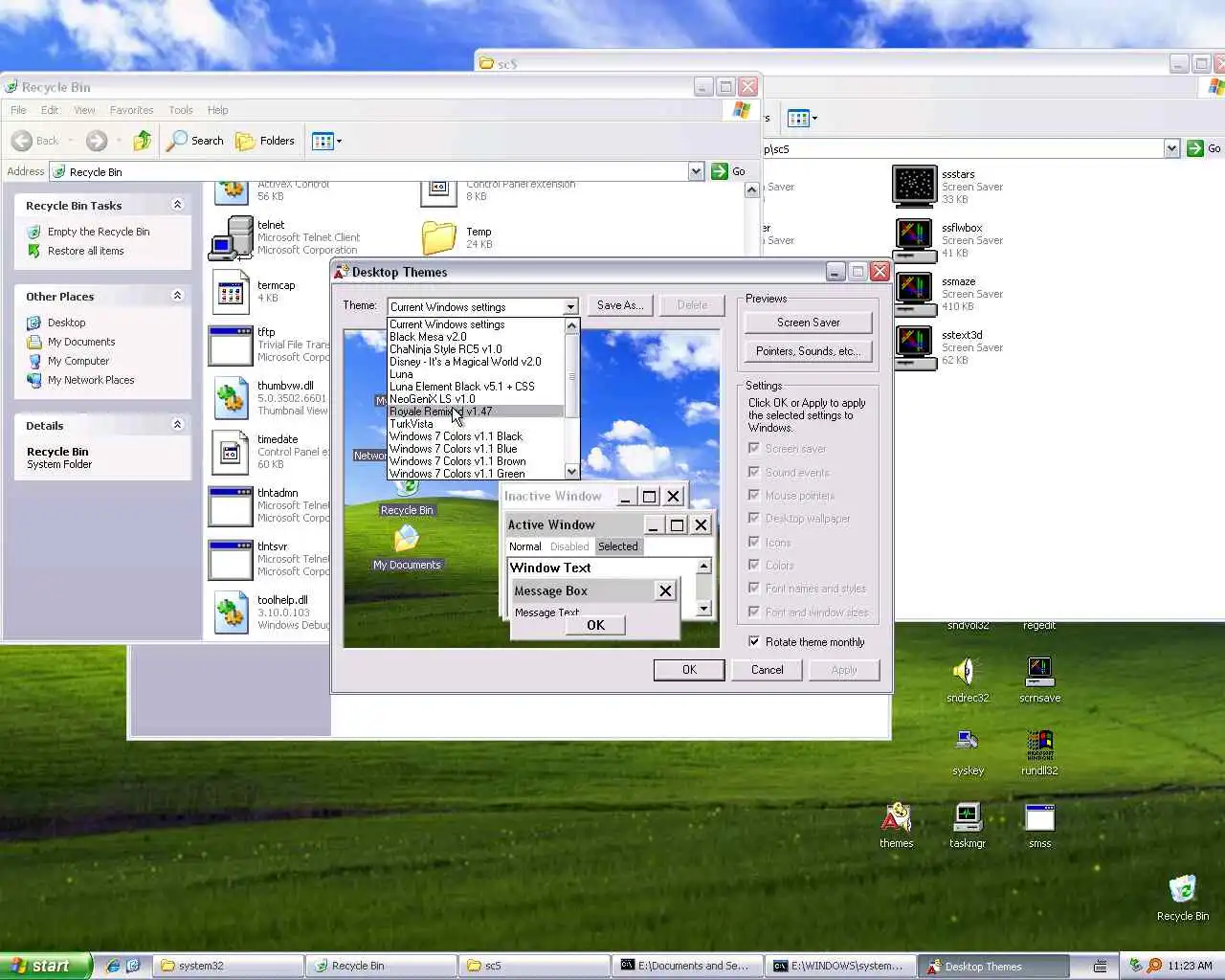The width and height of the screenshot is (1225, 980).
Task: Switch to system32 taskbar button
Action: pyautogui.click(x=228, y=966)
